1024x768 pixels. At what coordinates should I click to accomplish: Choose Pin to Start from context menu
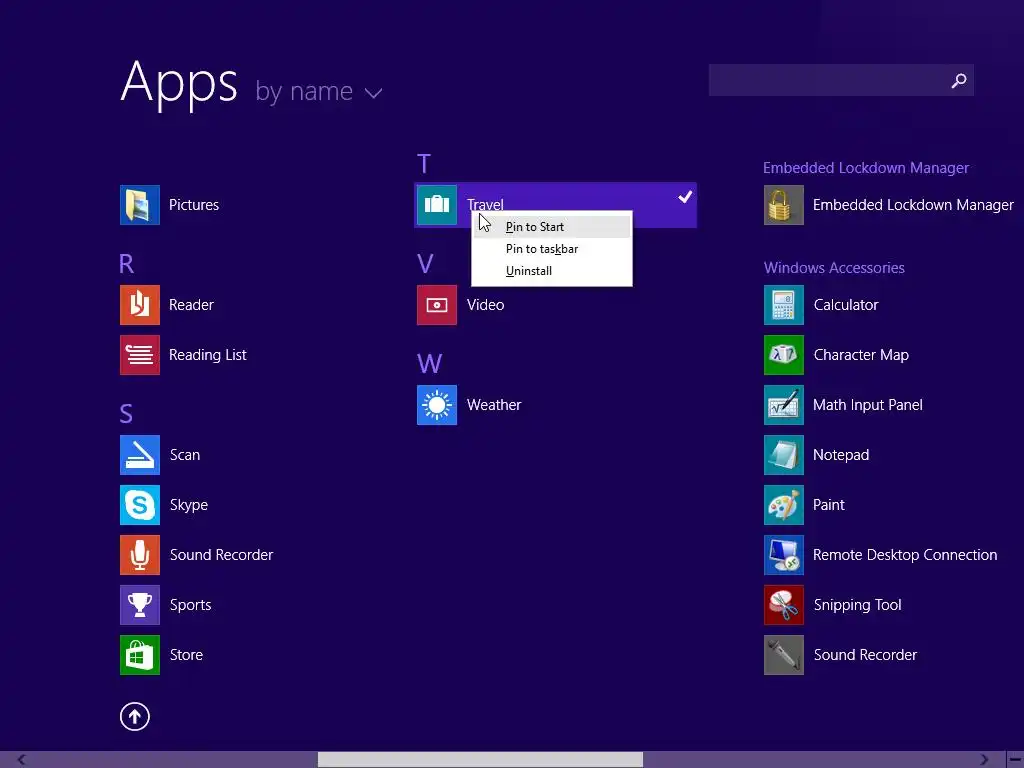click(552, 227)
